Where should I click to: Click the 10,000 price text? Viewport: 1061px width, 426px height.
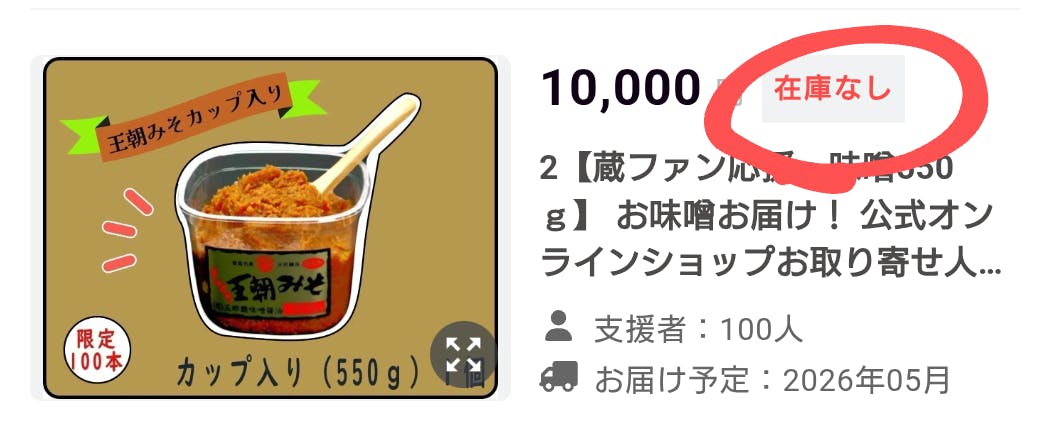tap(620, 89)
